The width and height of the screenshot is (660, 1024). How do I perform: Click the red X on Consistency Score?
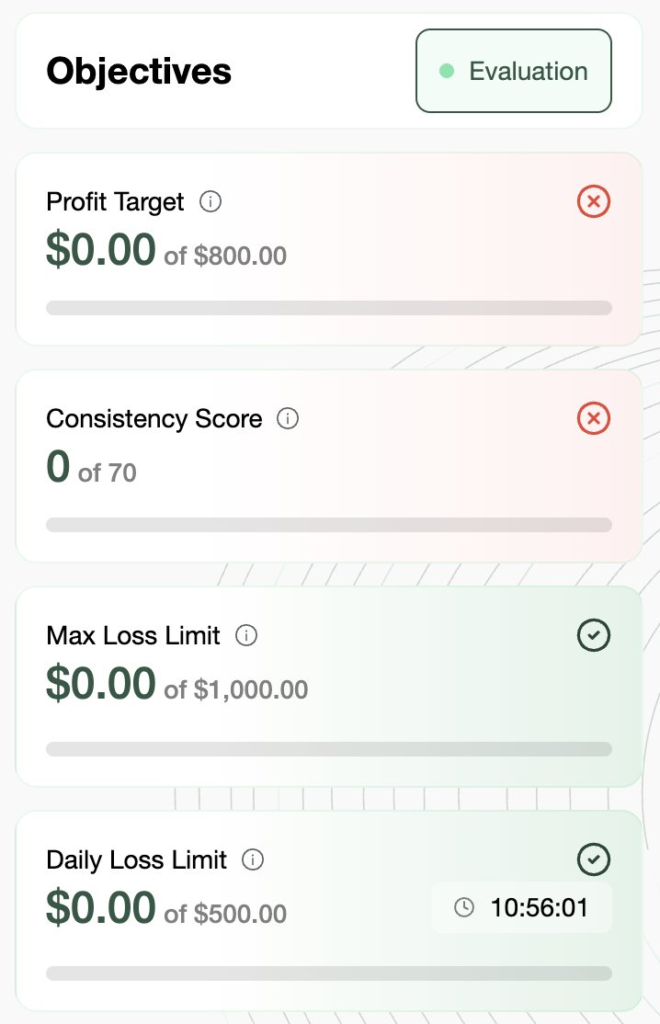pos(593,419)
